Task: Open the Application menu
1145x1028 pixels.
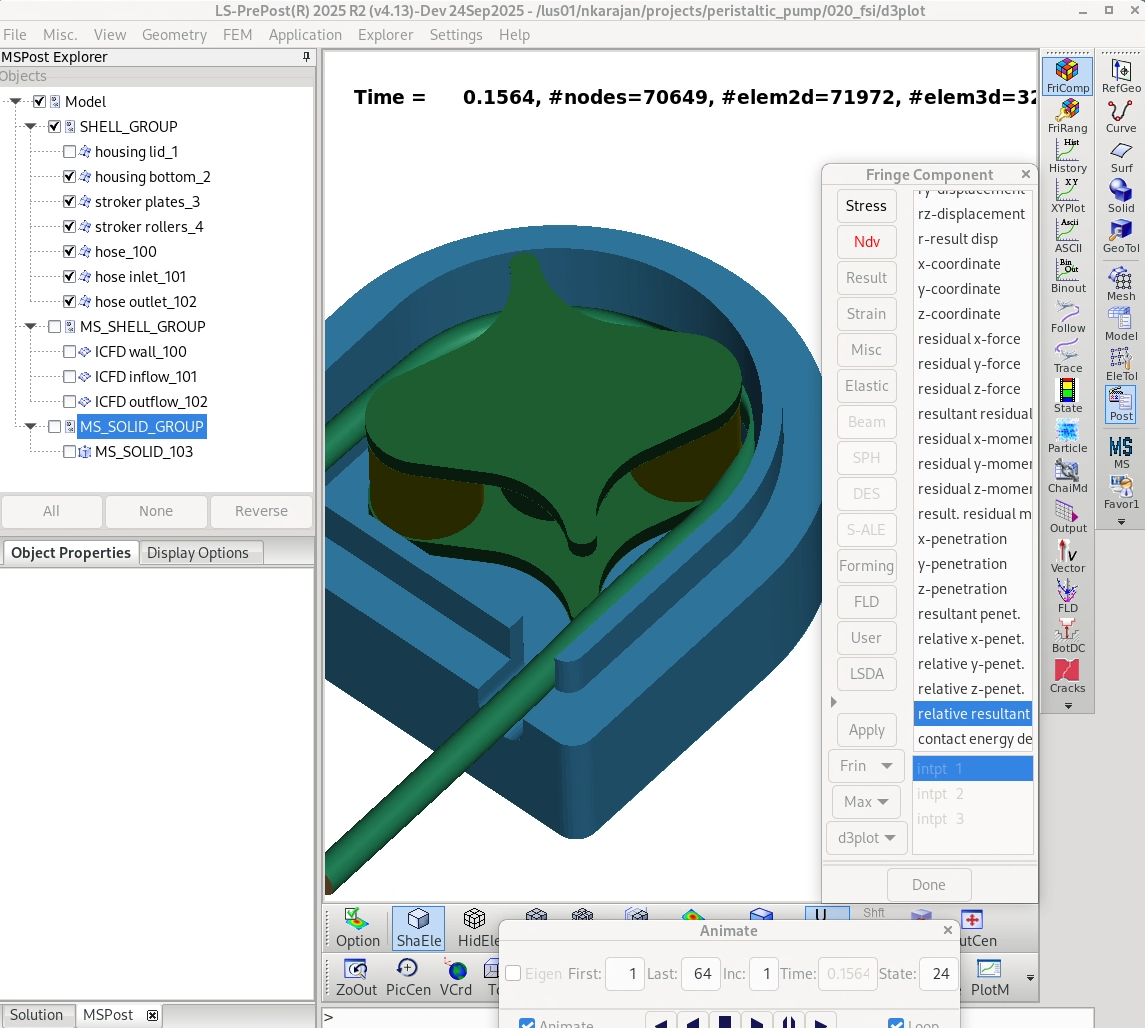Action: pos(305,35)
